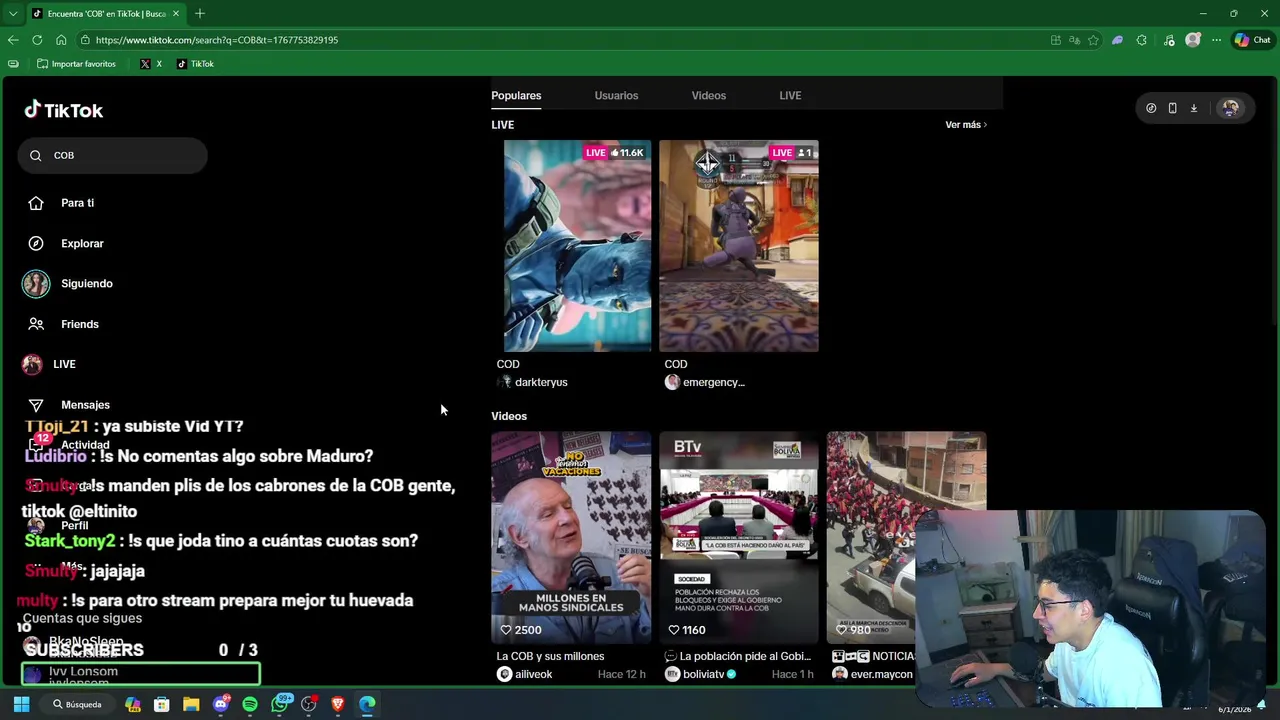The height and width of the screenshot is (720, 1280).
Task: Click the TikTok logo
Action: 64,110
